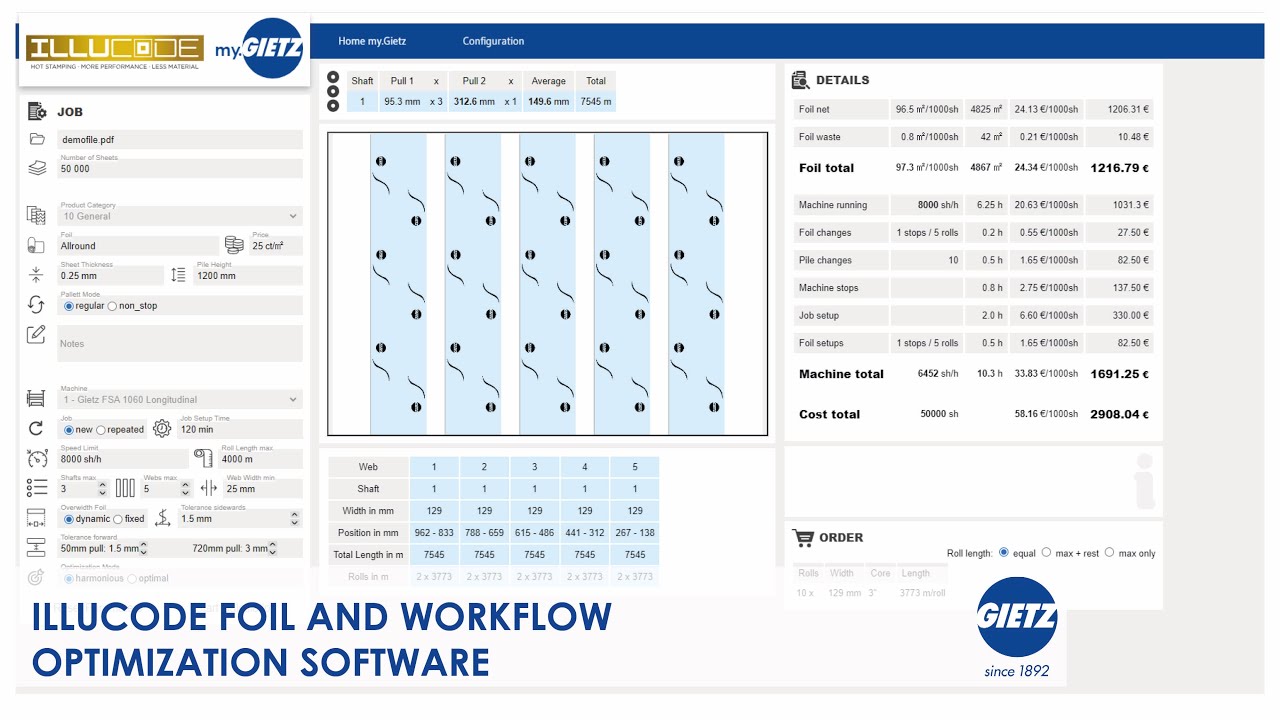Screen dimensions: 1280x720
Task: Click the job repeat arrow icon
Action: (x=37, y=428)
